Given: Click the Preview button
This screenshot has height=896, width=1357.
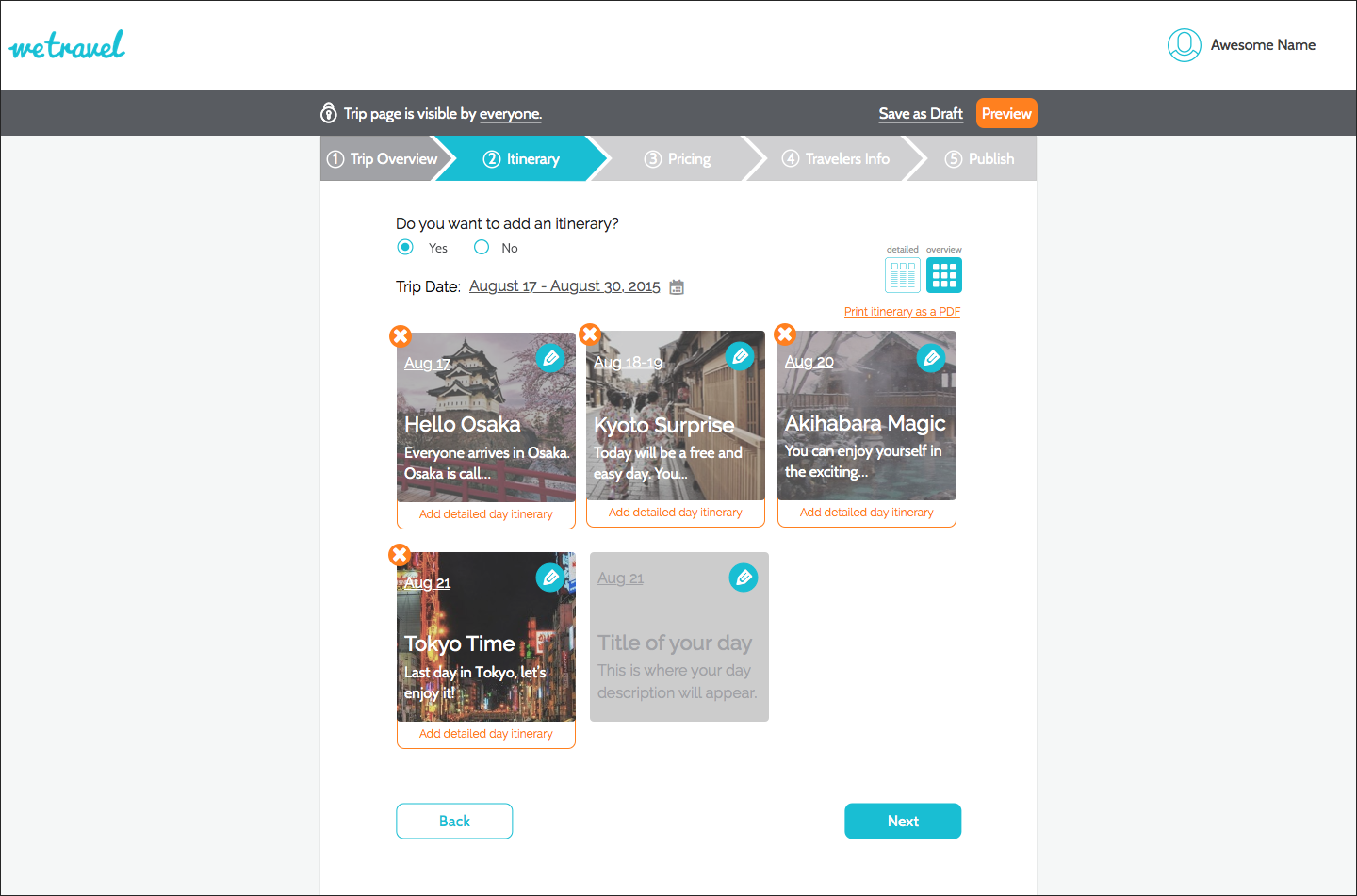Looking at the screenshot, I should (x=1006, y=114).
